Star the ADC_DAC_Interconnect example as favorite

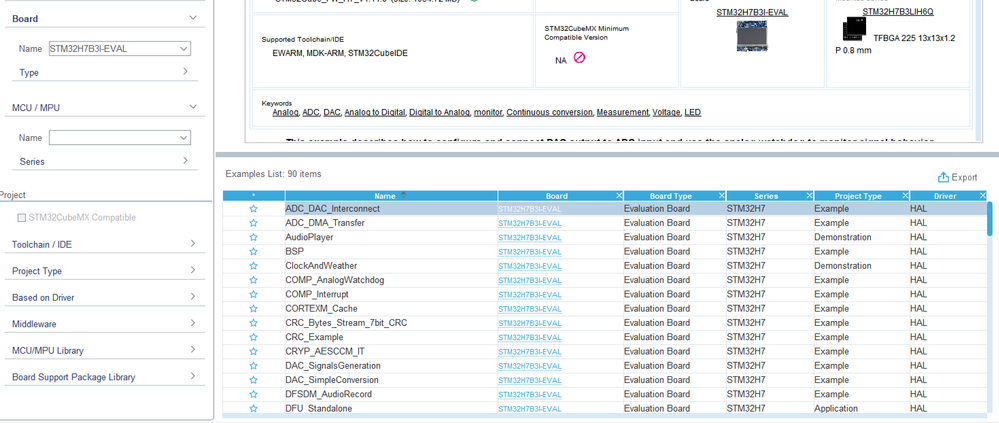pos(254,209)
